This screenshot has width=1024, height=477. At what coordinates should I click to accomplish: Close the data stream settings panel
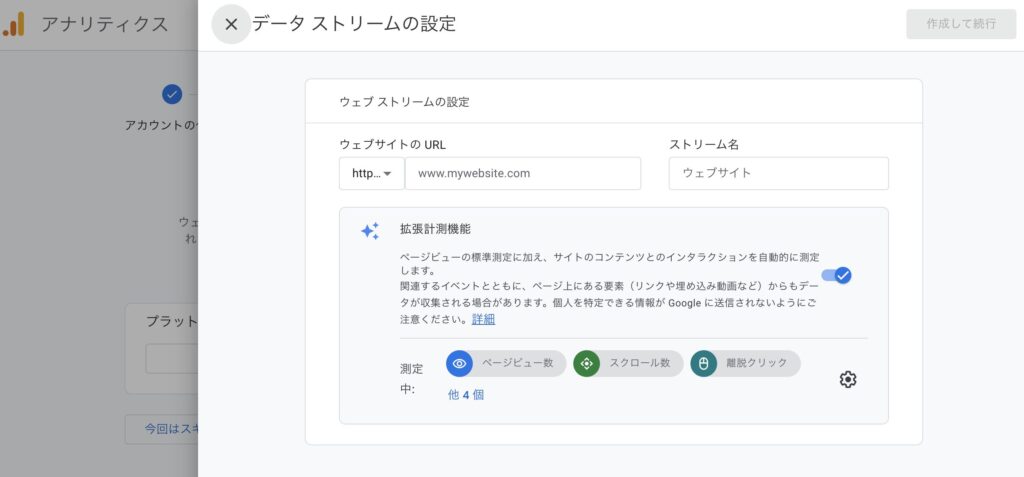click(231, 24)
